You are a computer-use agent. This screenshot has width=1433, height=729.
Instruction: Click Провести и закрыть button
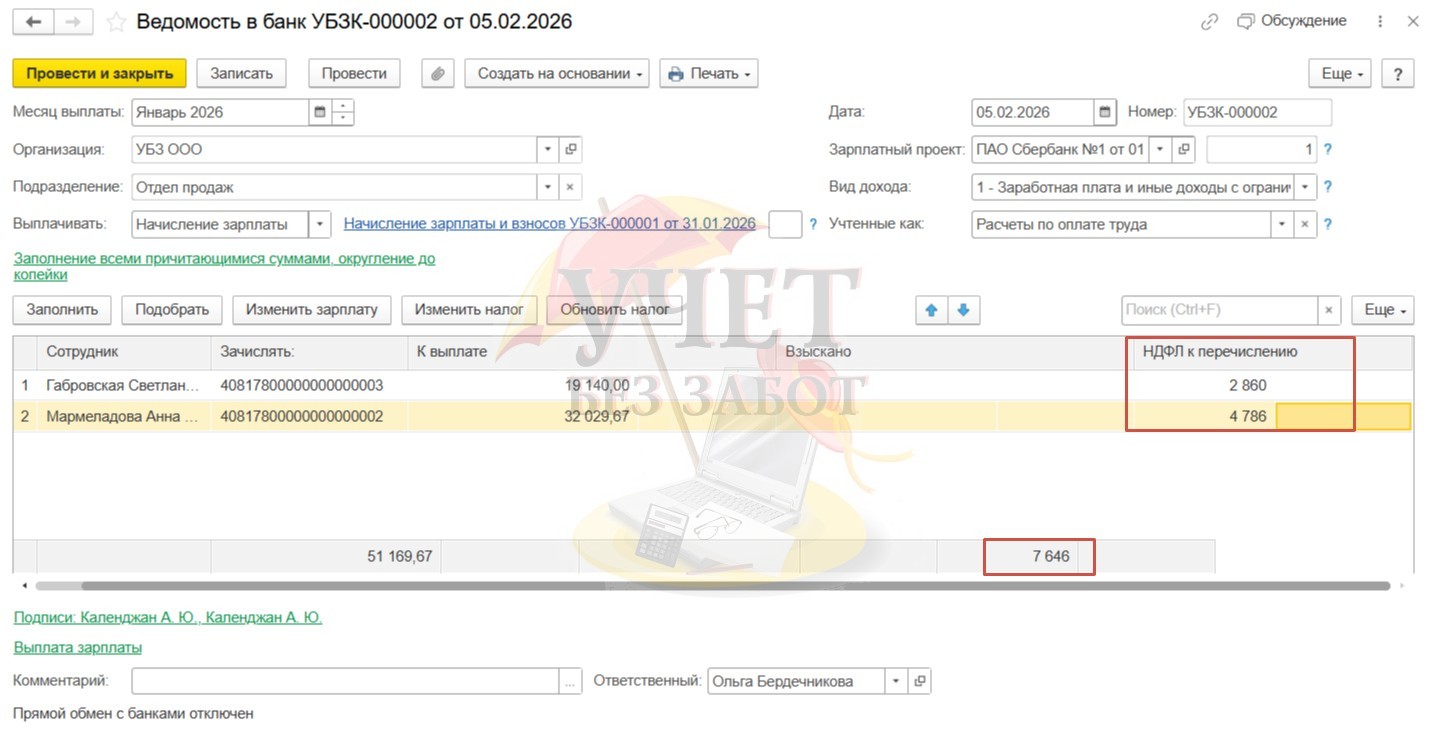99,73
